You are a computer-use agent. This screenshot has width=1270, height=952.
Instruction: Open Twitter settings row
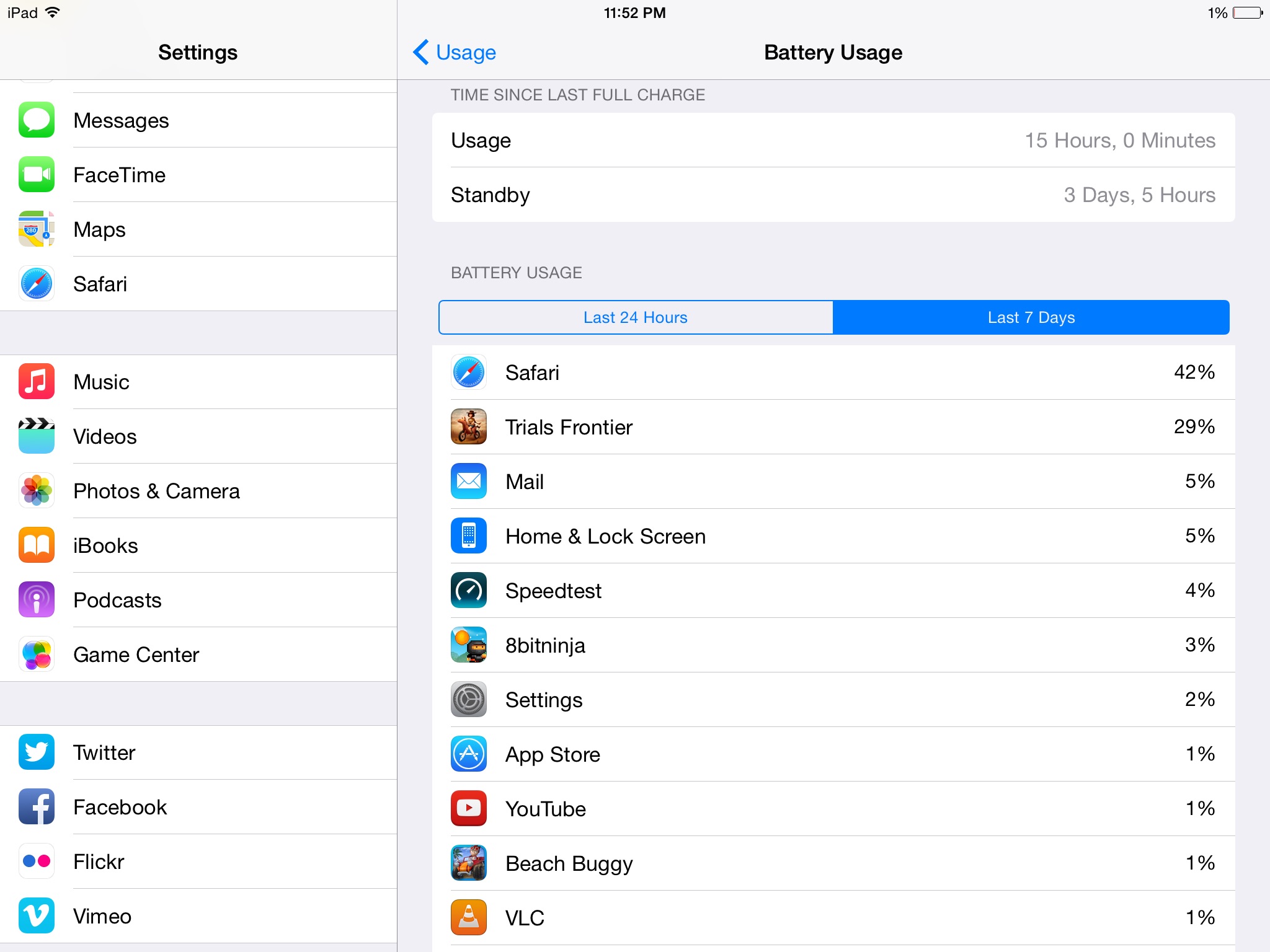click(198, 752)
